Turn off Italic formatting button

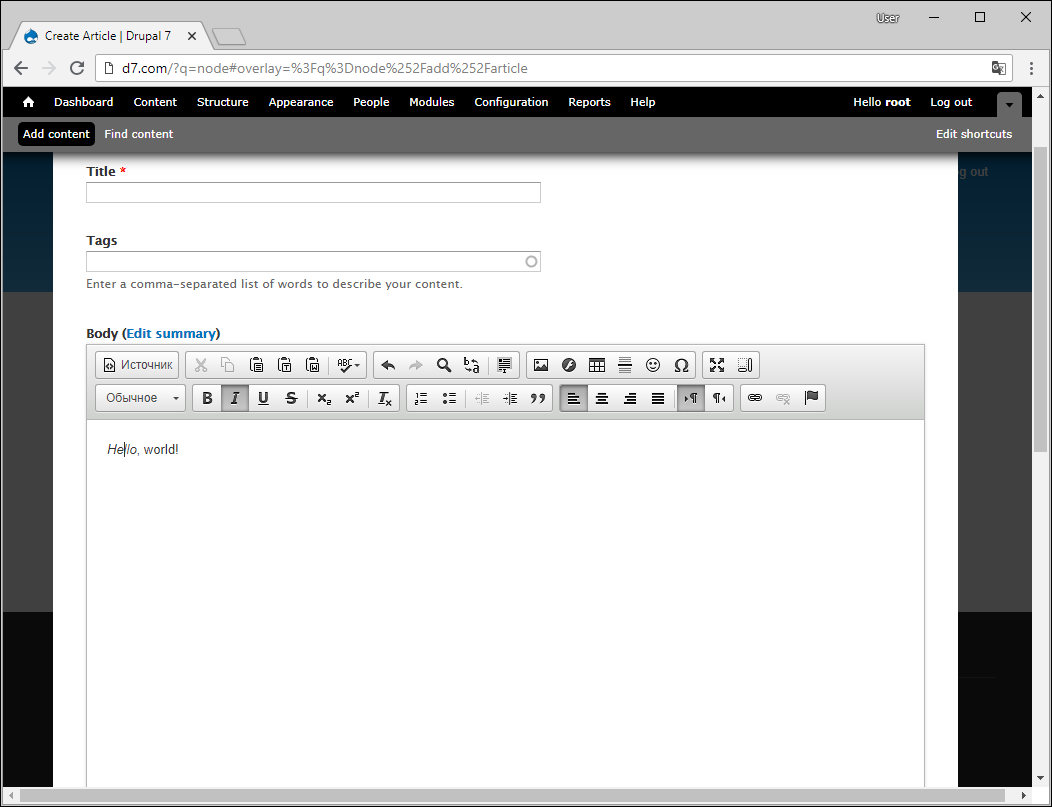[235, 398]
